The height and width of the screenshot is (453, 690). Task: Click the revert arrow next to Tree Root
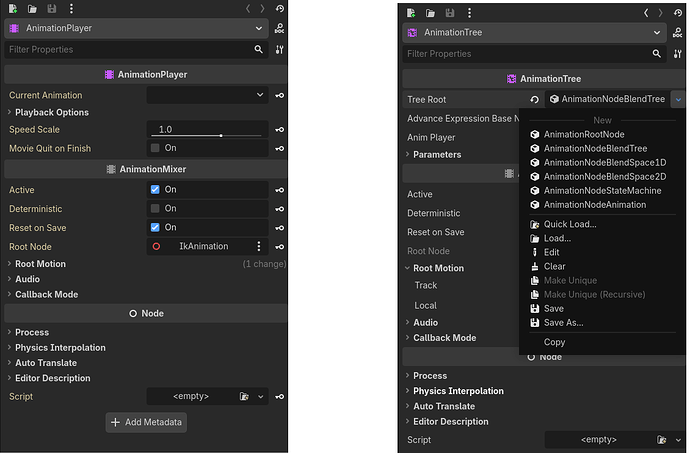coord(535,99)
